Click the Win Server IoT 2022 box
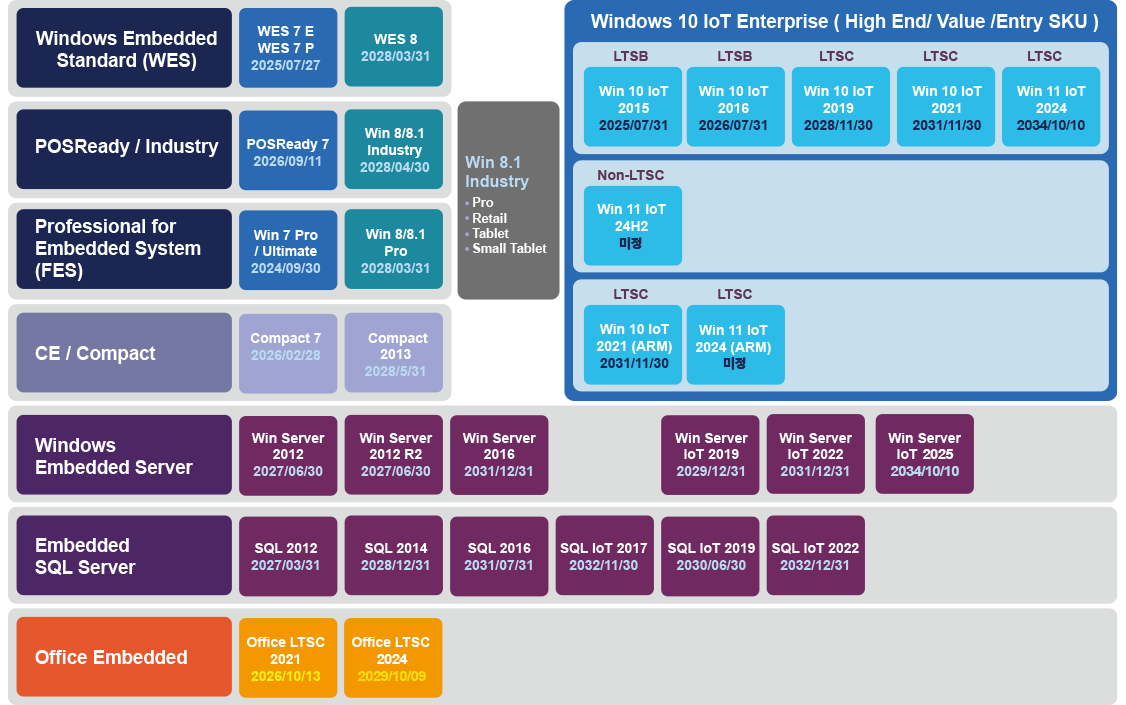The image size is (1126, 705). click(x=816, y=454)
